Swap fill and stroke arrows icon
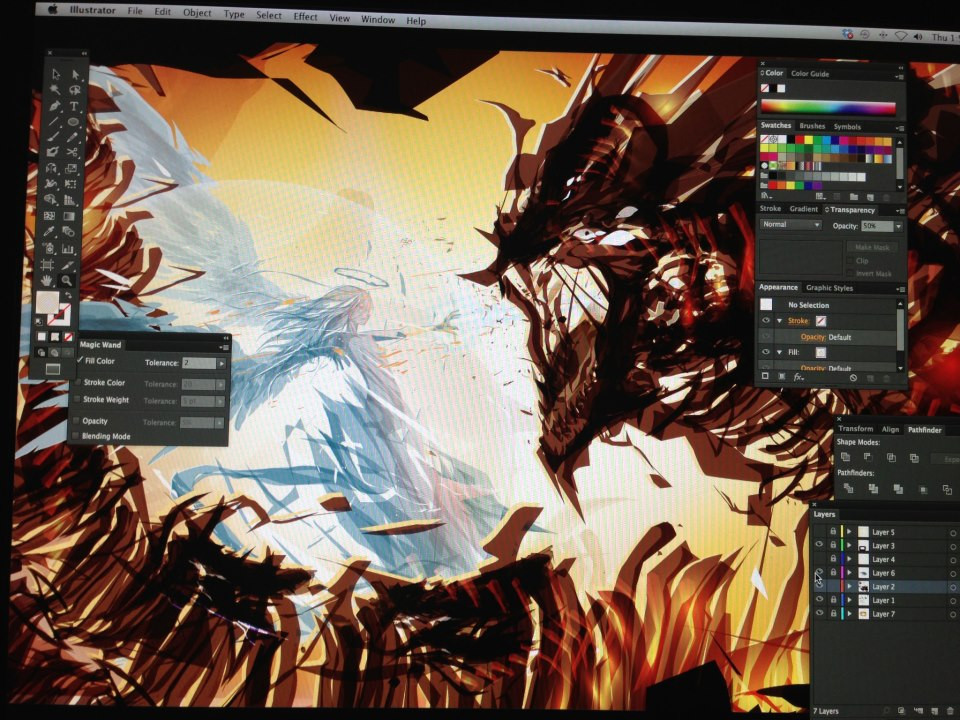Screen dimensions: 960x720 (x=69, y=296)
